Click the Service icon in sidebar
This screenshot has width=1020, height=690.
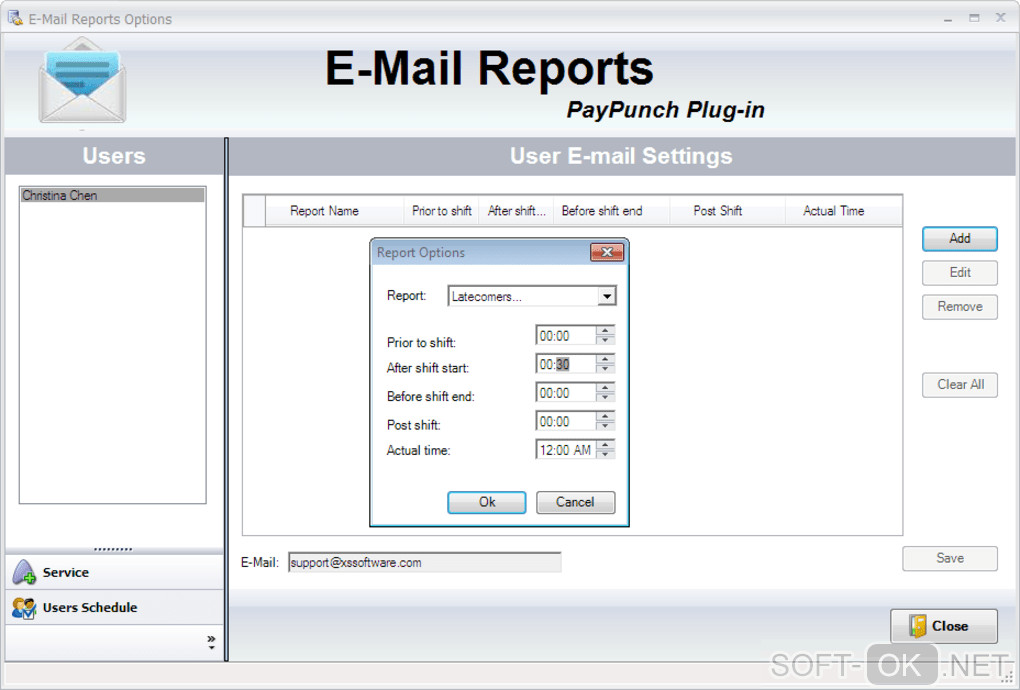[24, 572]
